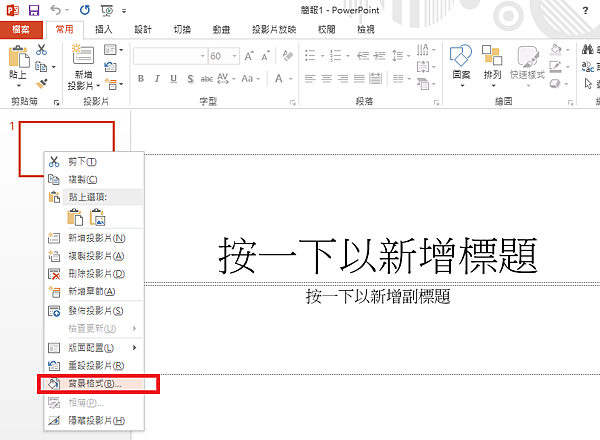The height and width of the screenshot is (440, 600).
Task: Click the Cut scissors icon in ribbon
Action: click(x=41, y=50)
